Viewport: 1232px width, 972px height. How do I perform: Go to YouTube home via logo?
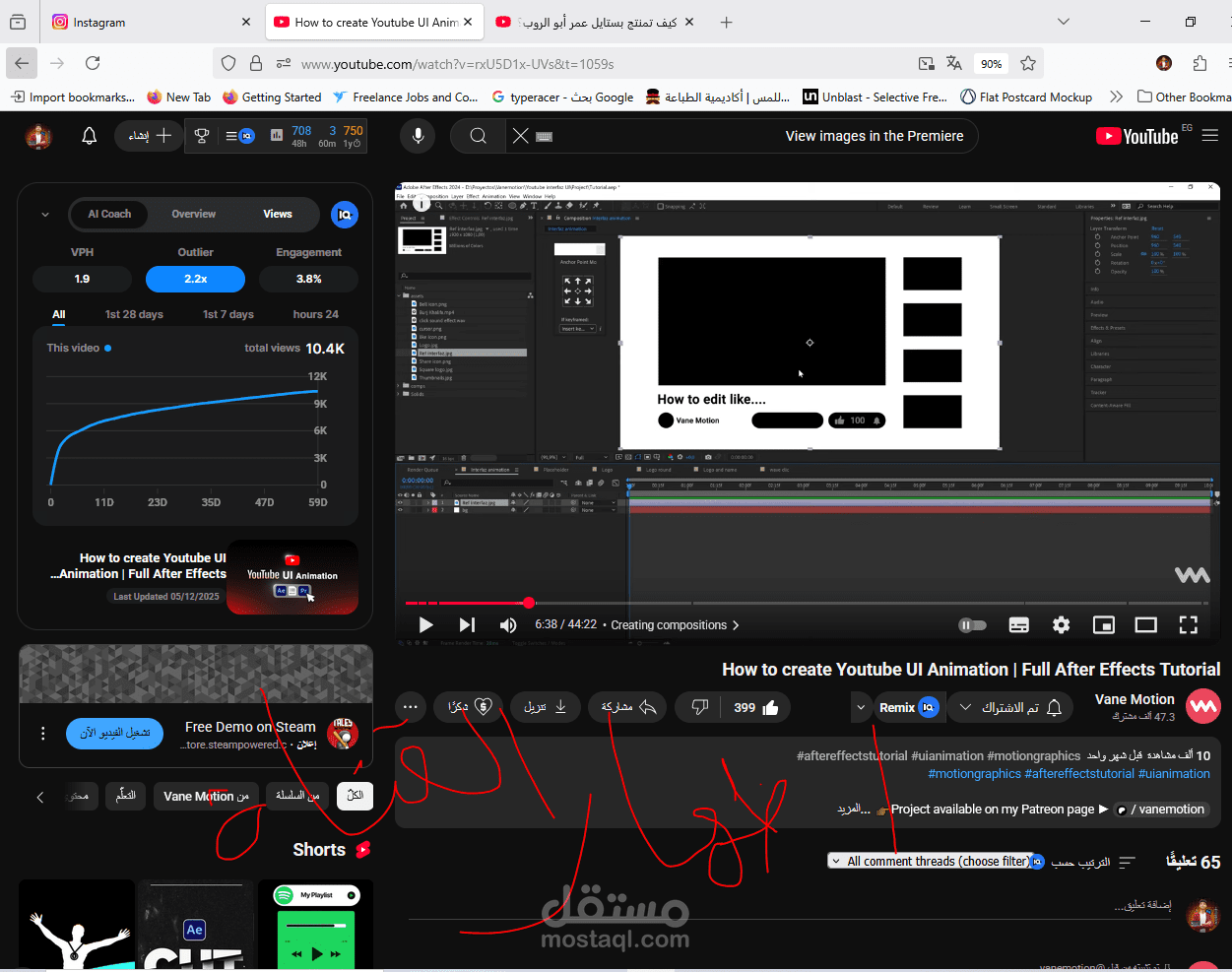coord(1137,136)
